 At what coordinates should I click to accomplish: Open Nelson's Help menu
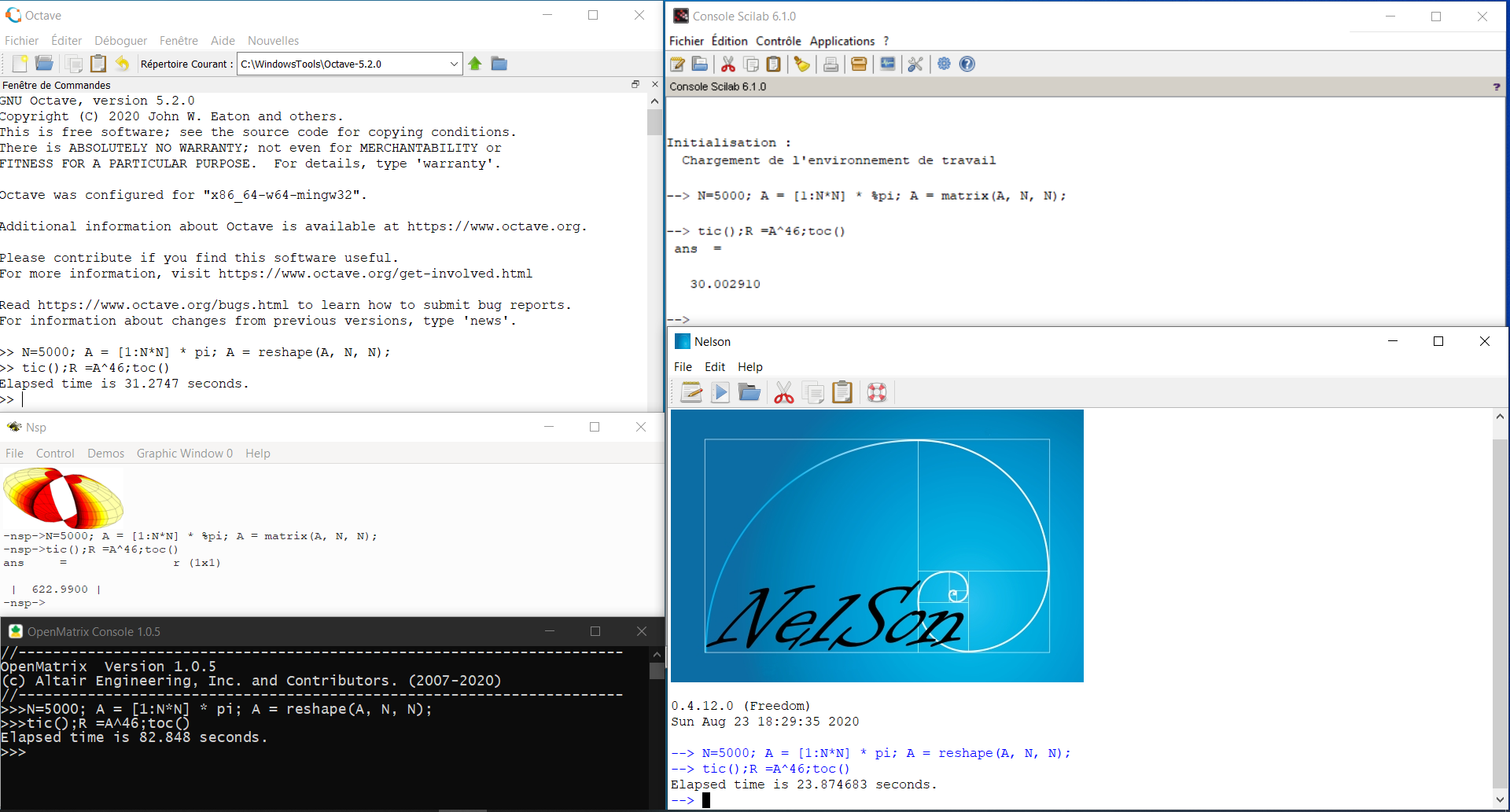[x=750, y=367]
